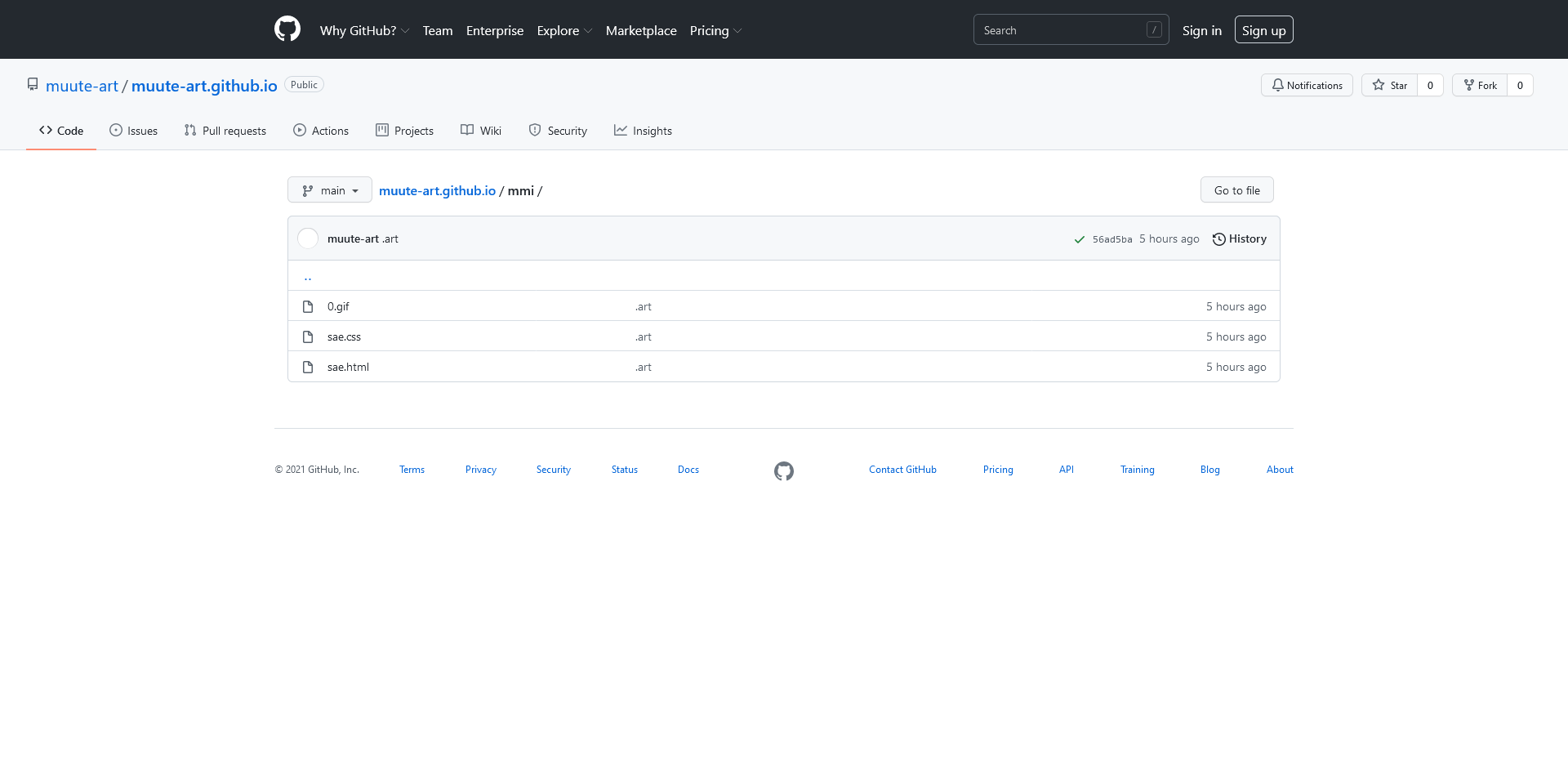Click the Go to file button
The height and width of the screenshot is (780, 1568).
(1237, 190)
